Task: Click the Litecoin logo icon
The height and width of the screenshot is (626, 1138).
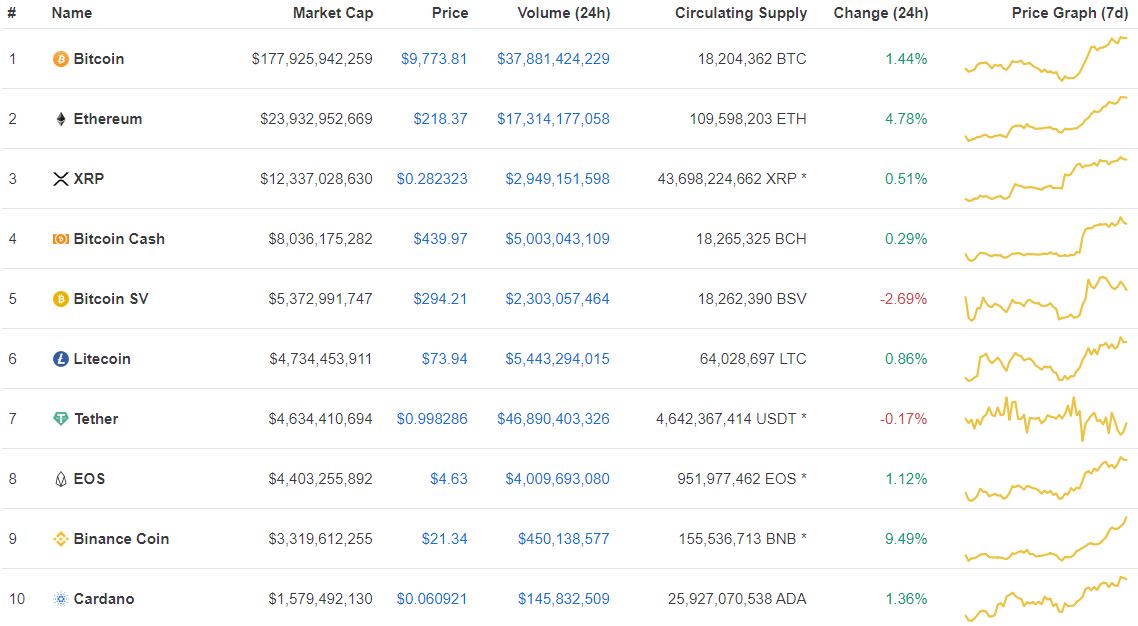Action: coord(61,359)
